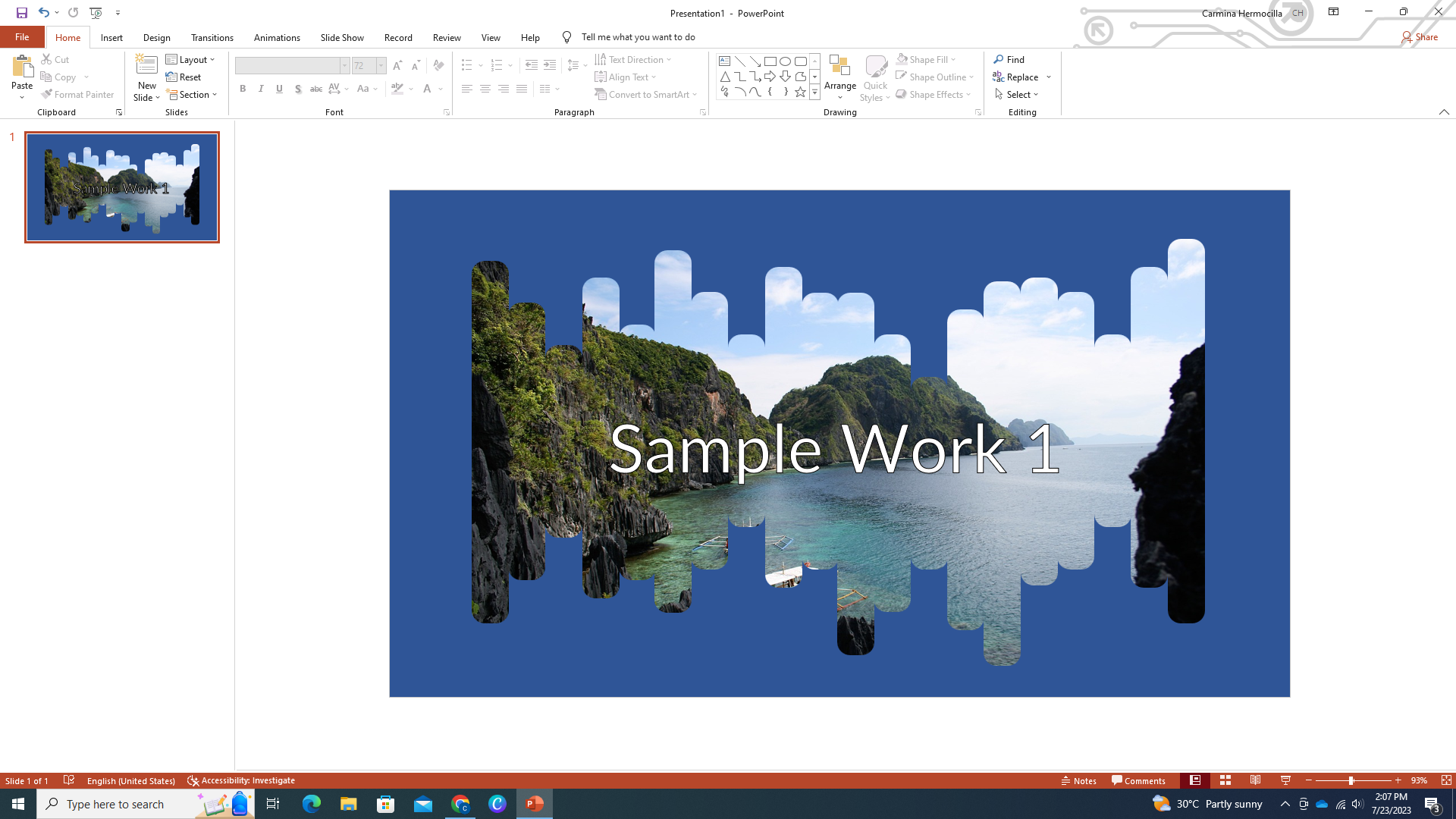Switch to the Animations tab
This screenshot has height=819, width=1456.
point(277,37)
